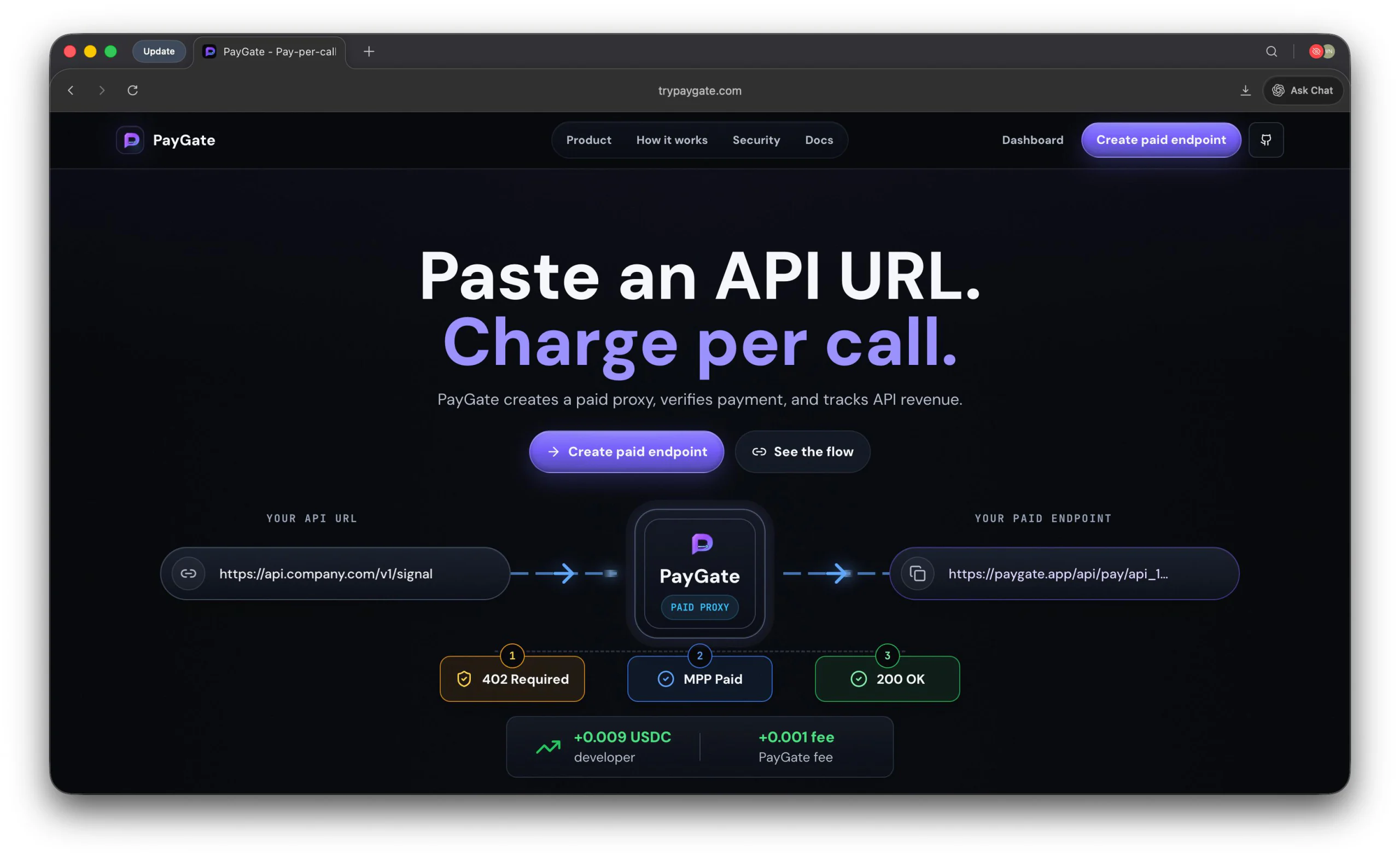This screenshot has width=1400, height=860.
Task: Open the Security nav link
Action: tap(755, 140)
